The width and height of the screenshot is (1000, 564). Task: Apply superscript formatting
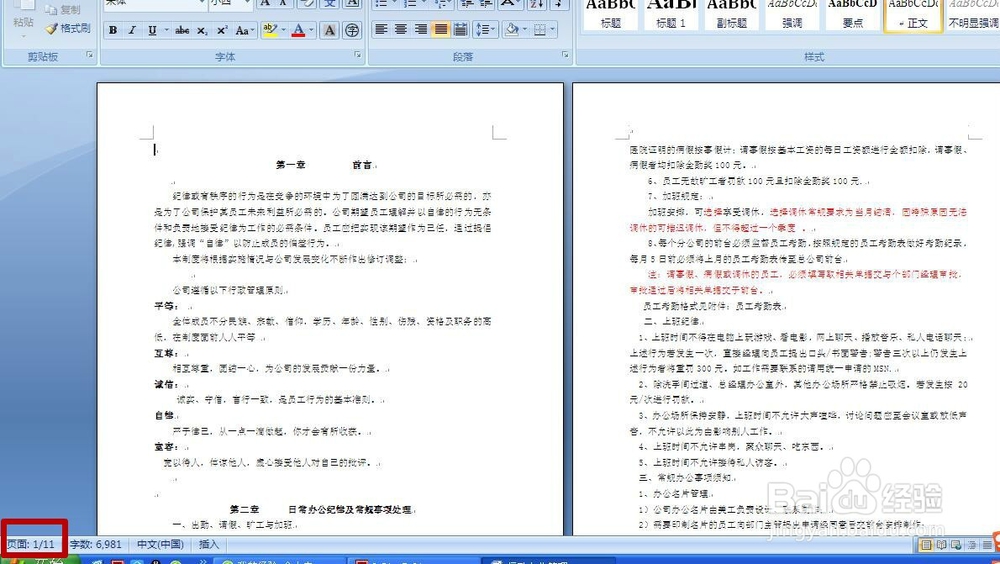pos(222,30)
